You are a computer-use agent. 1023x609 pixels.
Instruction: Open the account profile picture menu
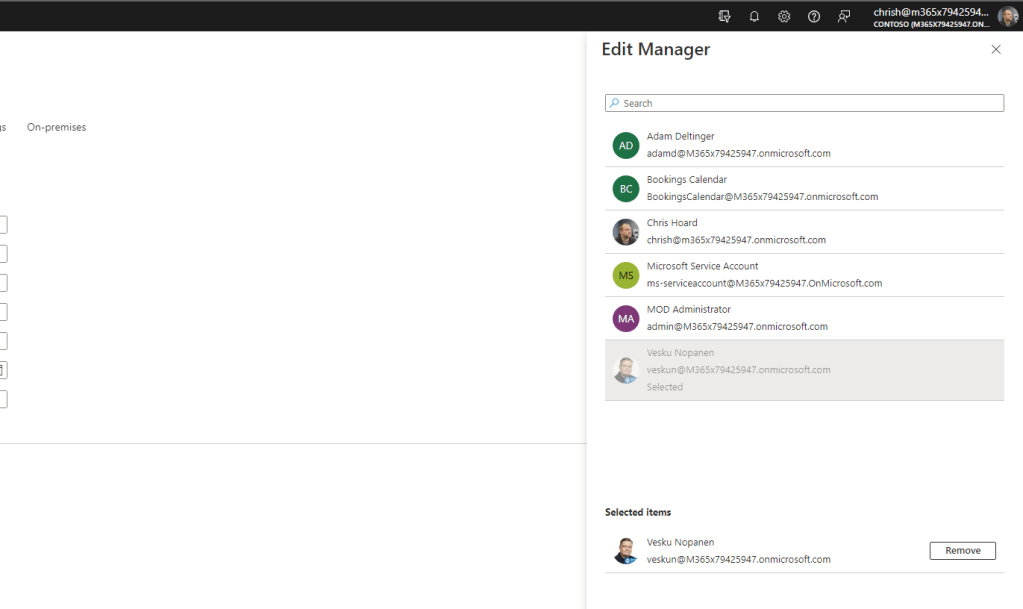tap(1007, 16)
